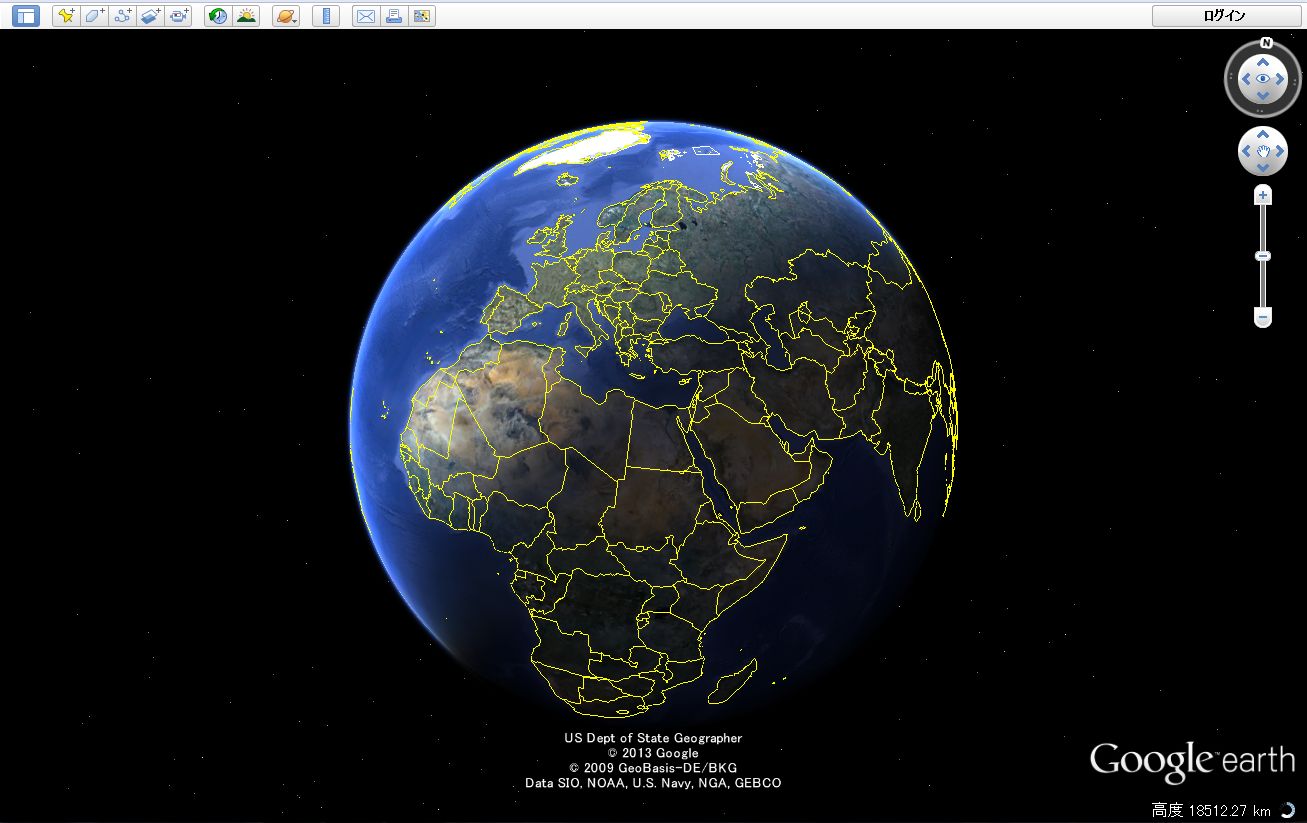Click the zoom in plus button
The image size is (1307, 823).
[x=1263, y=195]
